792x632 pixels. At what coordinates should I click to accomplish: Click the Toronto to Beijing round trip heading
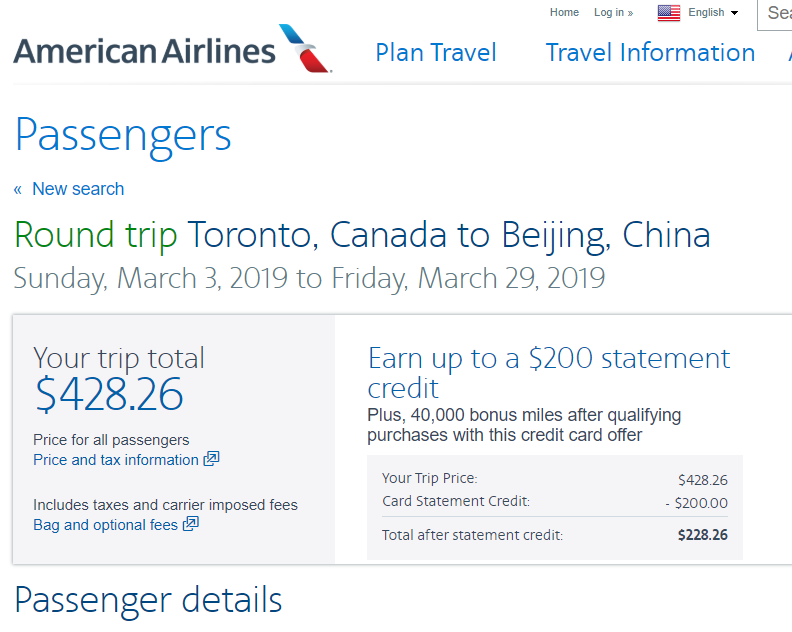click(362, 235)
